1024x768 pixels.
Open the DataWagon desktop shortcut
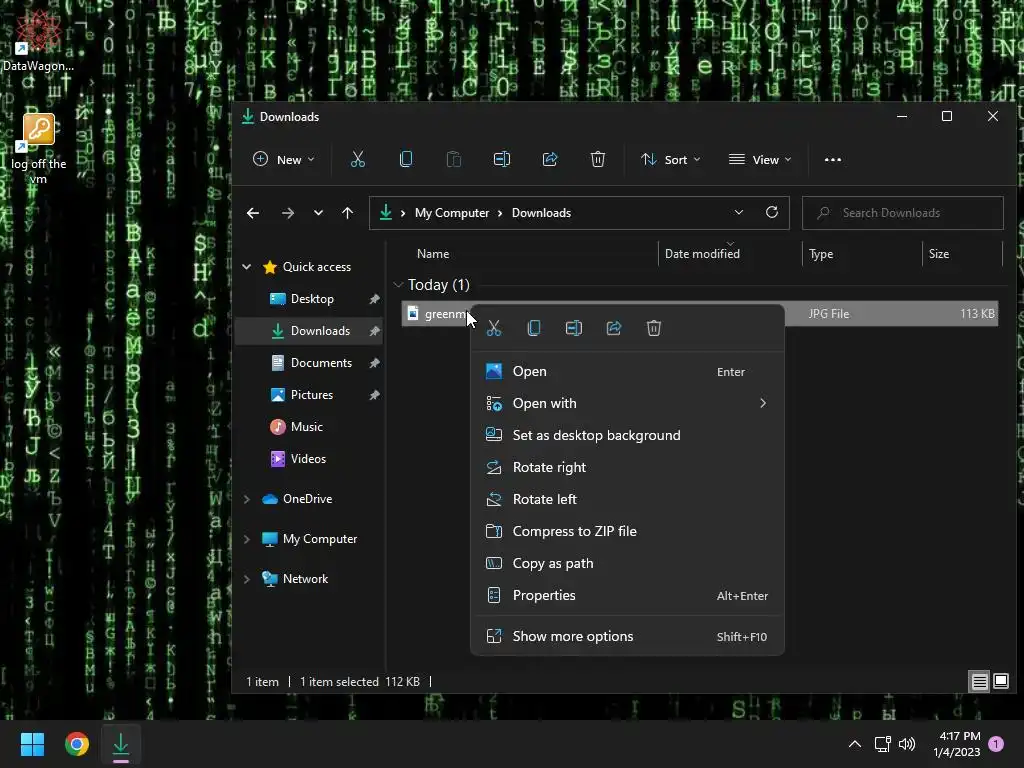point(38,39)
